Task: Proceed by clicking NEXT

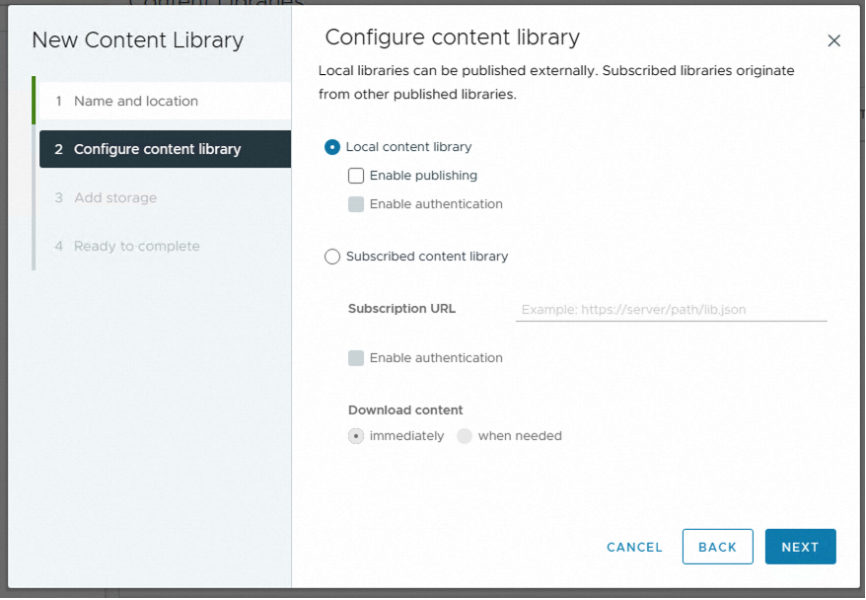Action: tap(800, 547)
